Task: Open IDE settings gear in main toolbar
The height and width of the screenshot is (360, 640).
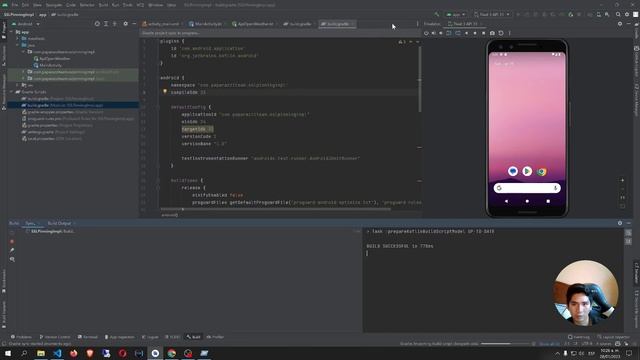Action: coord(627,14)
